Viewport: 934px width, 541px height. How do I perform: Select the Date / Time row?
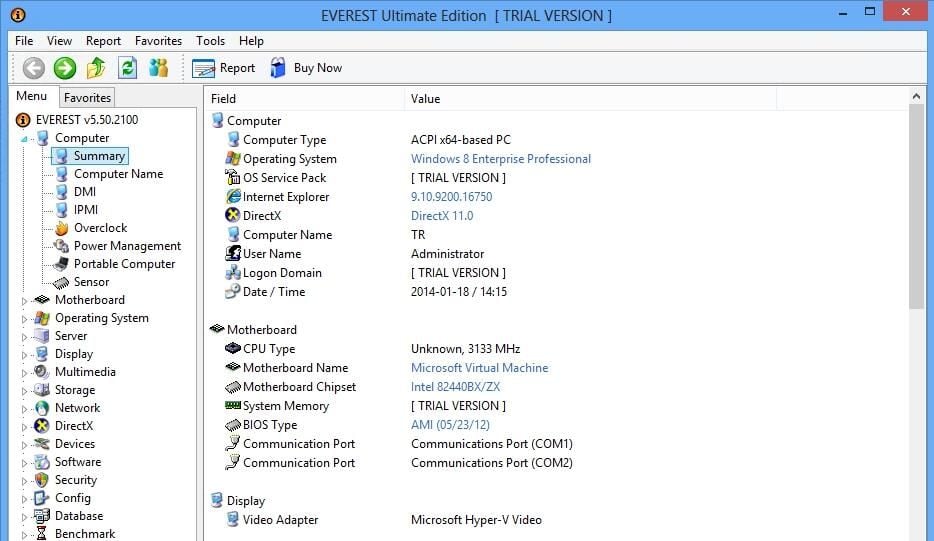point(557,292)
